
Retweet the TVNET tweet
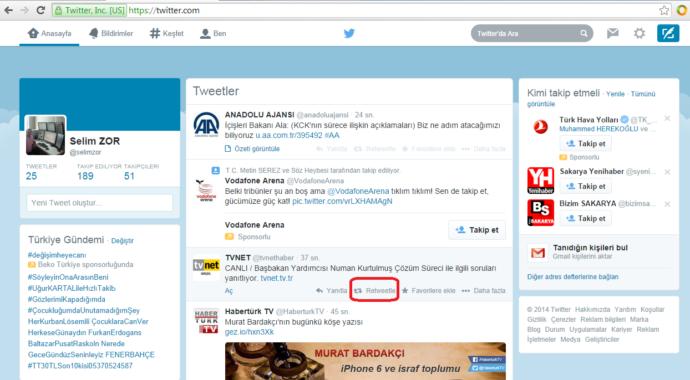point(375,291)
